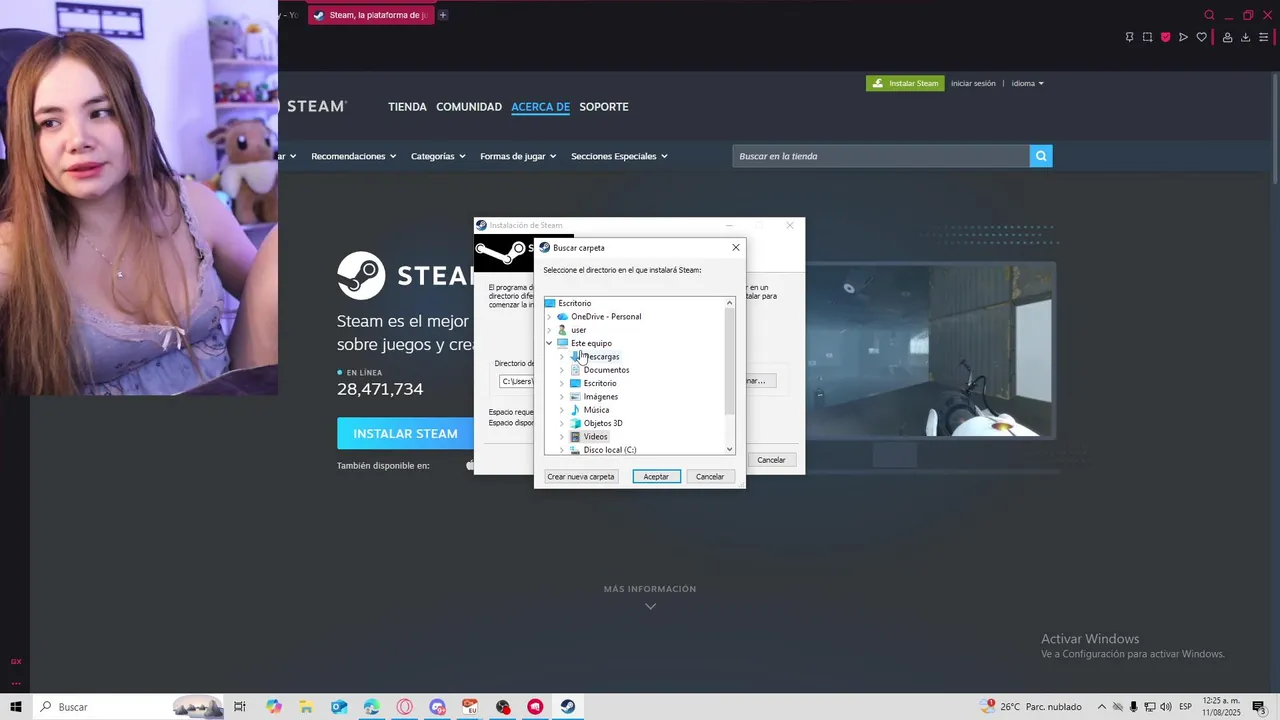The width and height of the screenshot is (1280, 720).
Task: Click the pink ad-blocker shield icon
Action: (1165, 37)
